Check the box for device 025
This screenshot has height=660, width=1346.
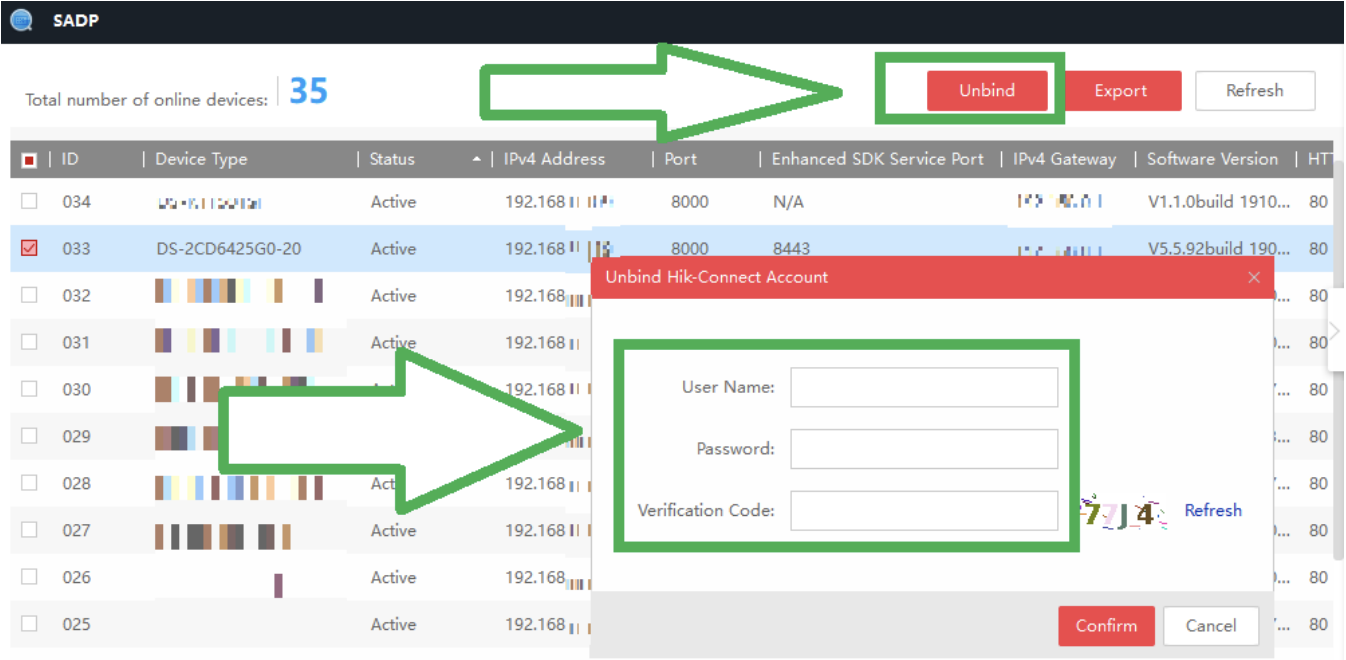coord(29,624)
